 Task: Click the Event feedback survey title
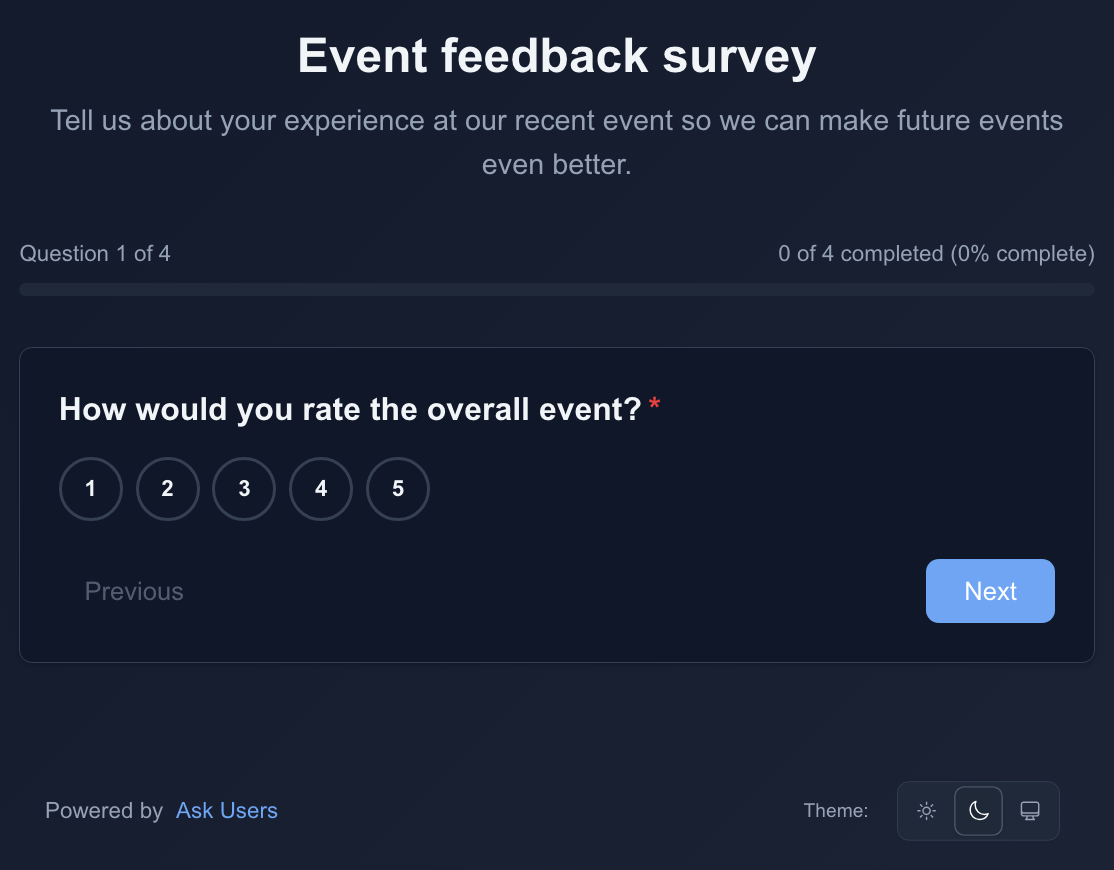557,56
